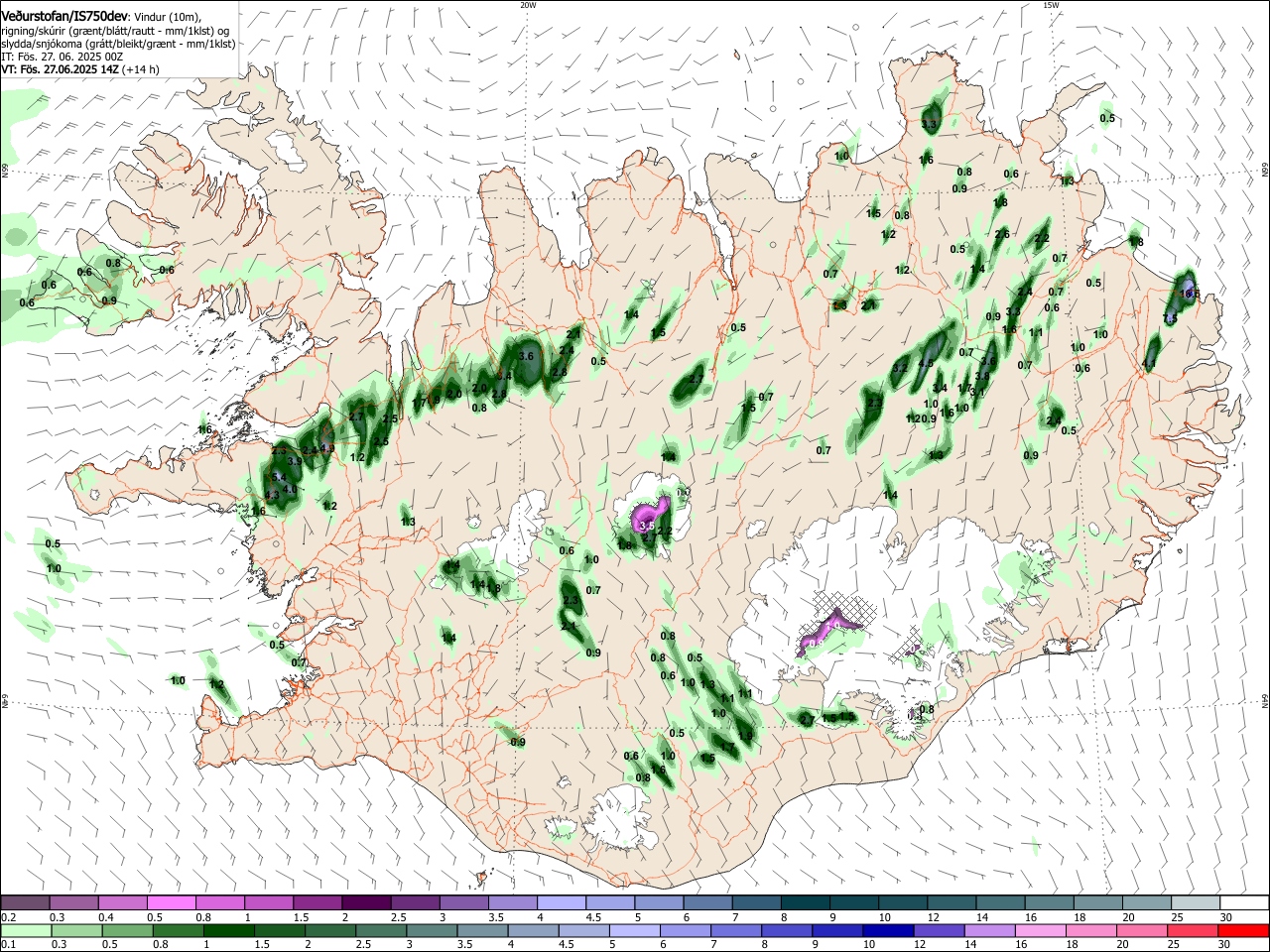The width and height of the screenshot is (1270, 952).
Task: Select the darkest purple swatch between 2 and 2.5
Action: click(366, 903)
